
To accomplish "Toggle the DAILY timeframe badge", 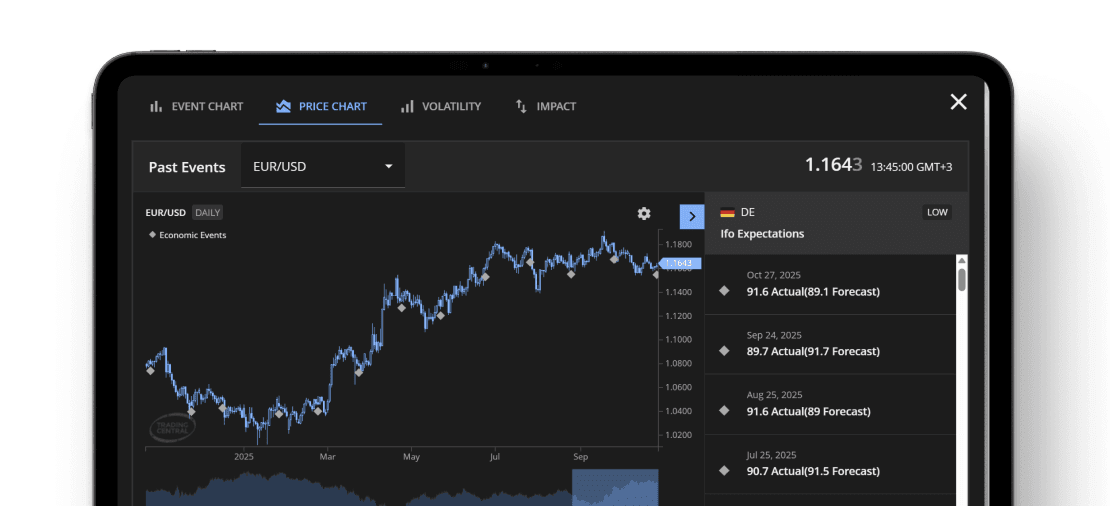I will click(x=208, y=212).
